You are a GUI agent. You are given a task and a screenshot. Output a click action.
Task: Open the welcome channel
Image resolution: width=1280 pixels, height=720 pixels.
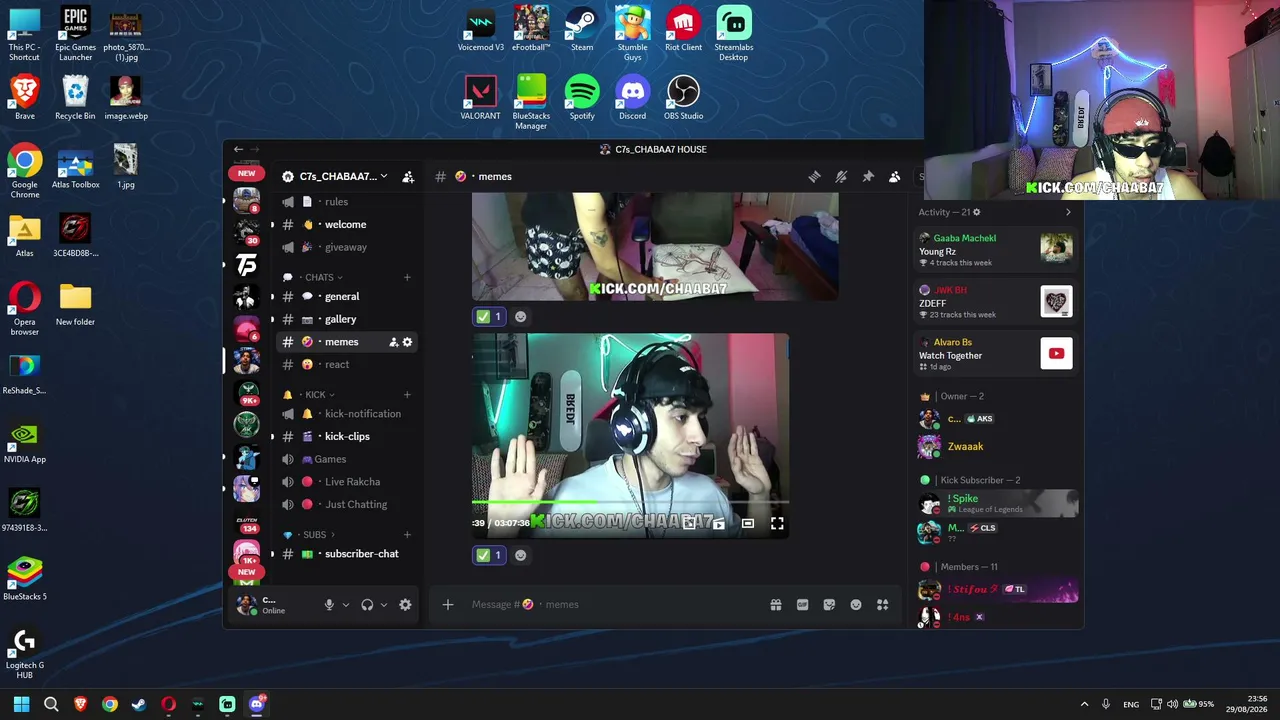[x=346, y=225]
